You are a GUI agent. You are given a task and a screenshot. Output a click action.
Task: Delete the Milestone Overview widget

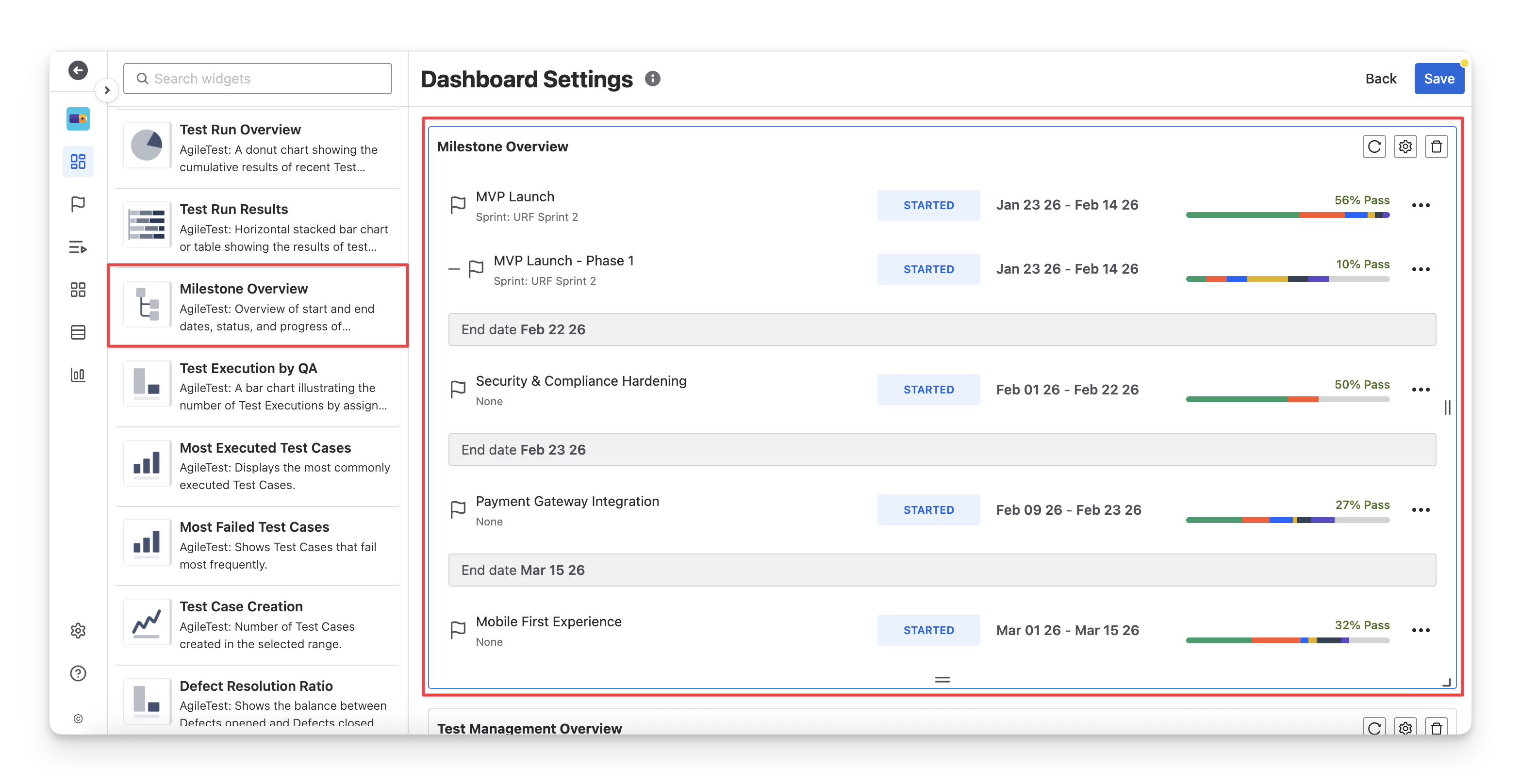click(1437, 147)
